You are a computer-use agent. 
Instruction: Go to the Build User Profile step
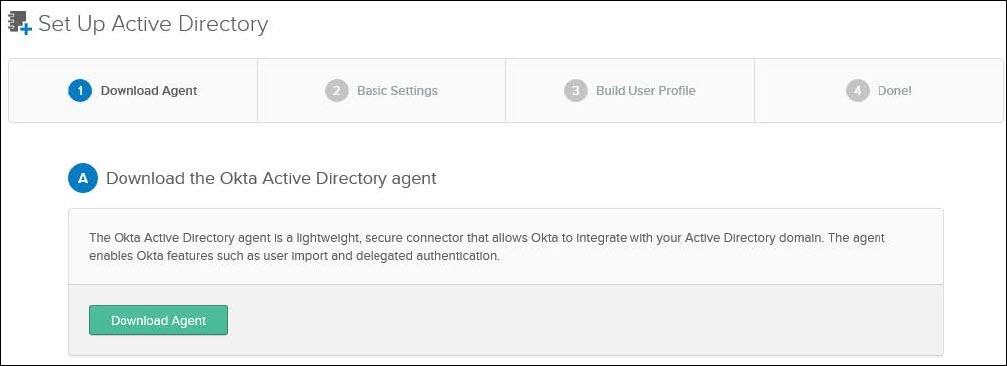630,91
